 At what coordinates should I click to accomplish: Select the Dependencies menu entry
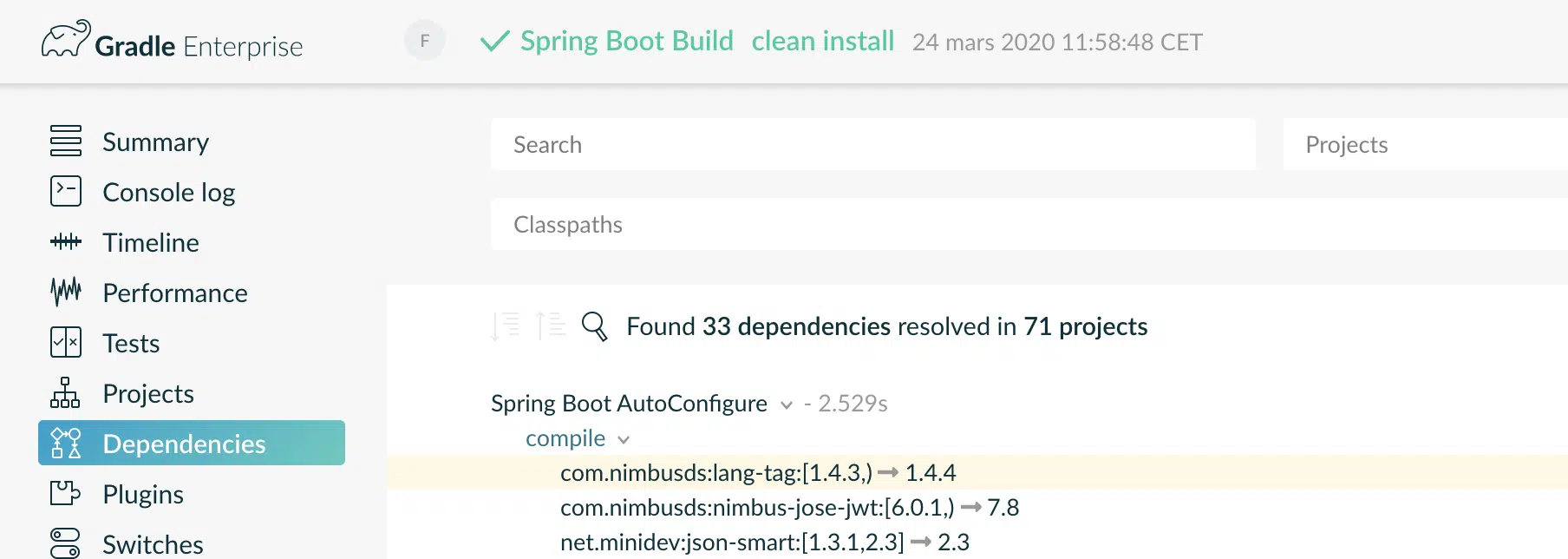[192, 443]
